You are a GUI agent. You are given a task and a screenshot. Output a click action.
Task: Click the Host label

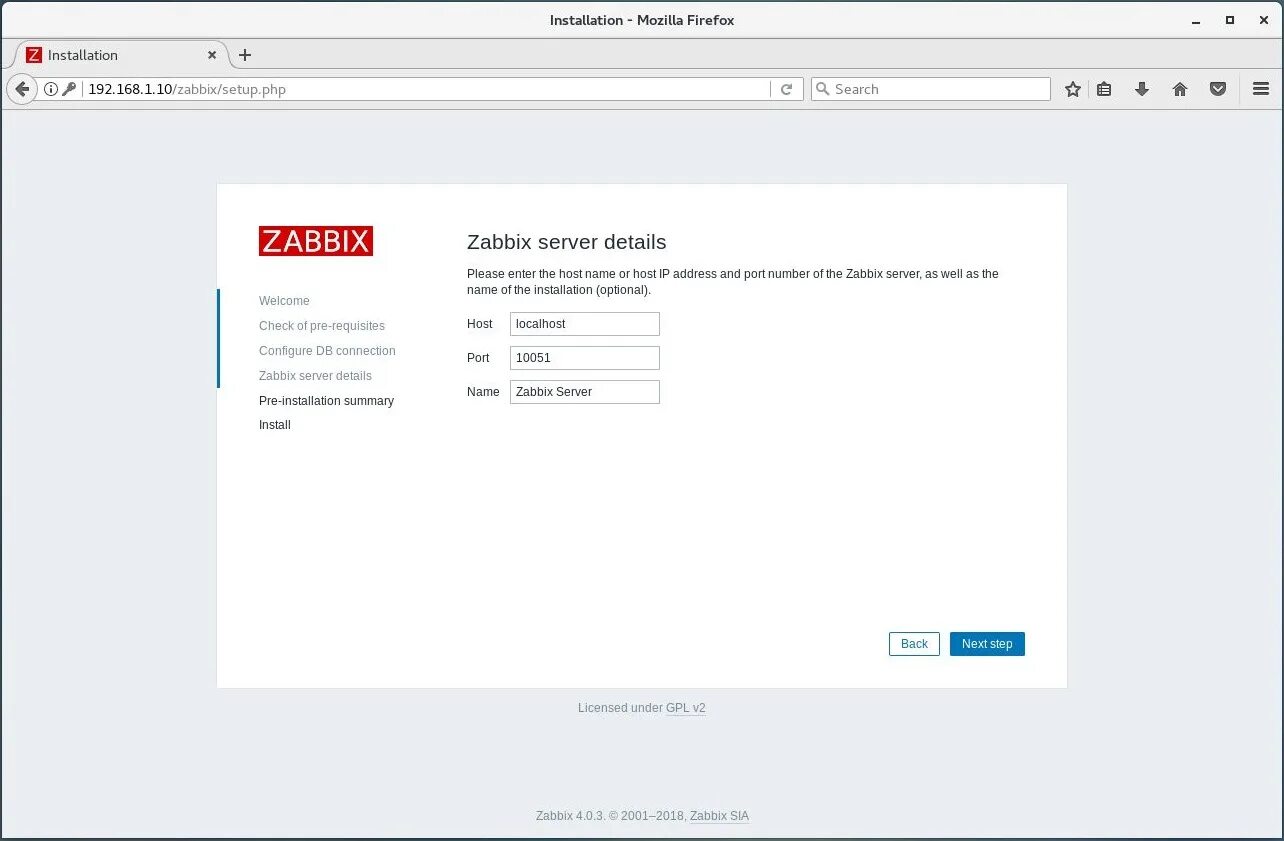pyautogui.click(x=480, y=324)
